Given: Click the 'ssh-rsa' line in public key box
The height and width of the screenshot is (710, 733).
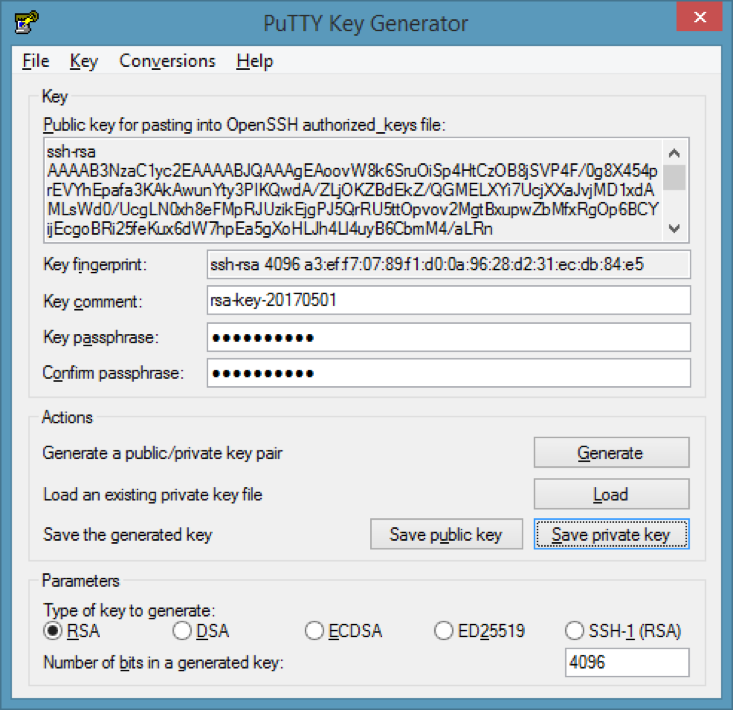Looking at the screenshot, I should click(71, 151).
